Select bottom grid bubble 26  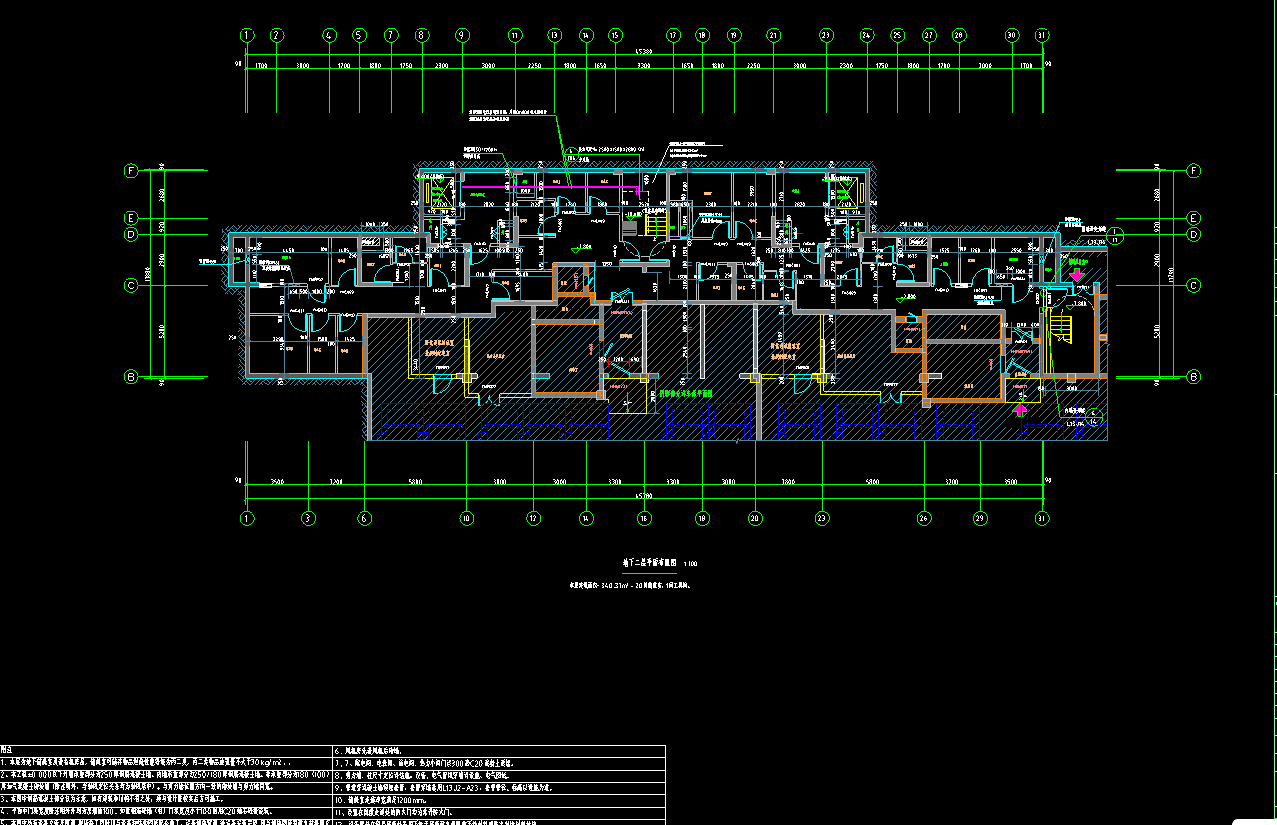[925, 518]
